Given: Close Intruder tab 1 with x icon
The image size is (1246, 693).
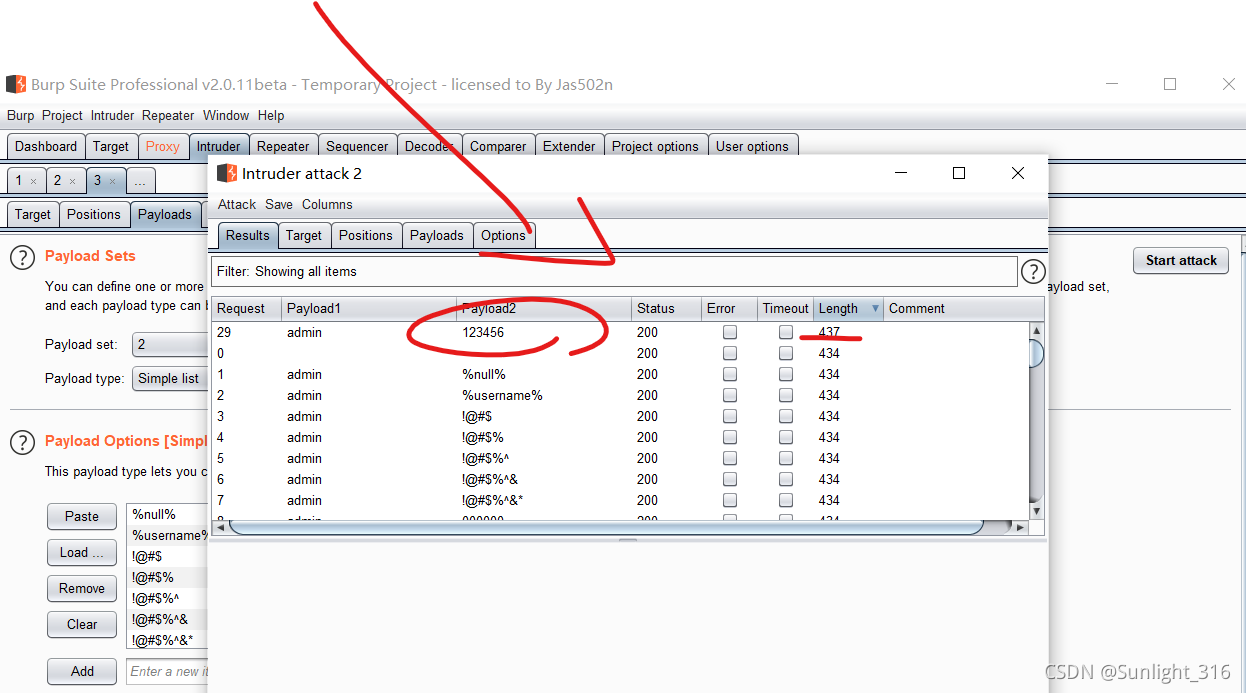Looking at the screenshot, I should 33,181.
